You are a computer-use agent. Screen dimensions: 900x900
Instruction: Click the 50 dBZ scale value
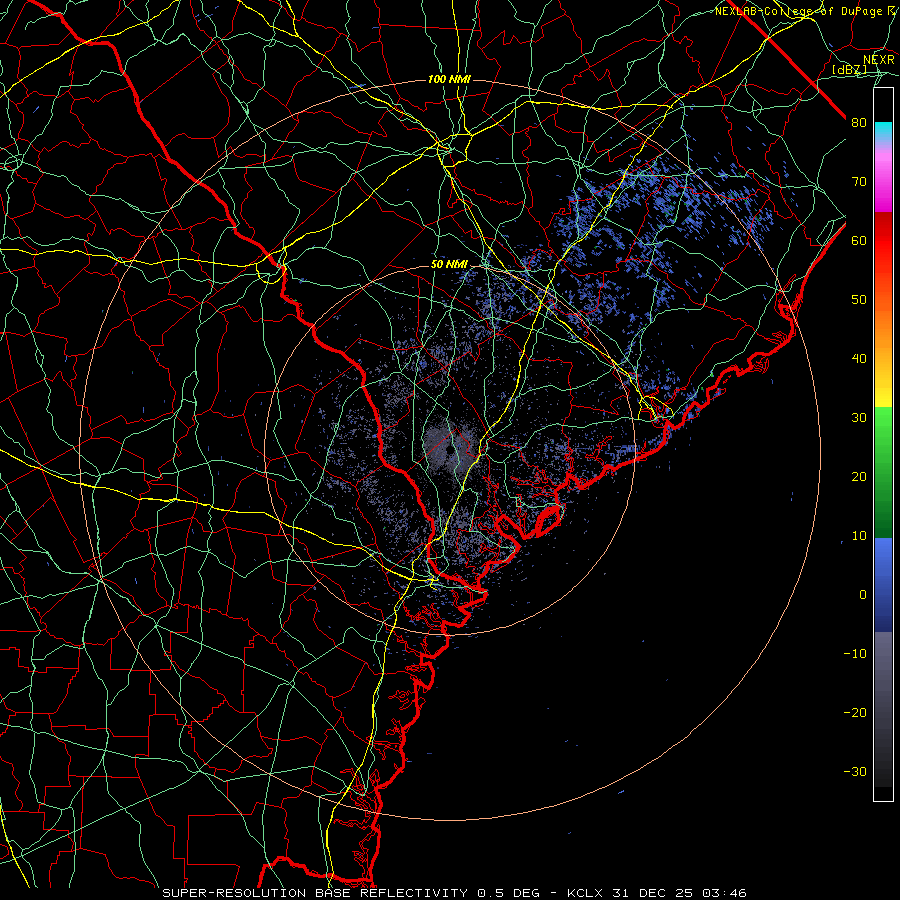coord(859,300)
